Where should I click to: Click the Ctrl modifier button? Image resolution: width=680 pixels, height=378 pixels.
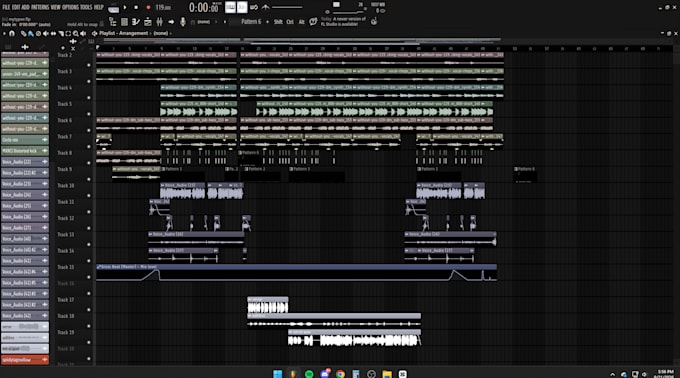pyautogui.click(x=290, y=22)
